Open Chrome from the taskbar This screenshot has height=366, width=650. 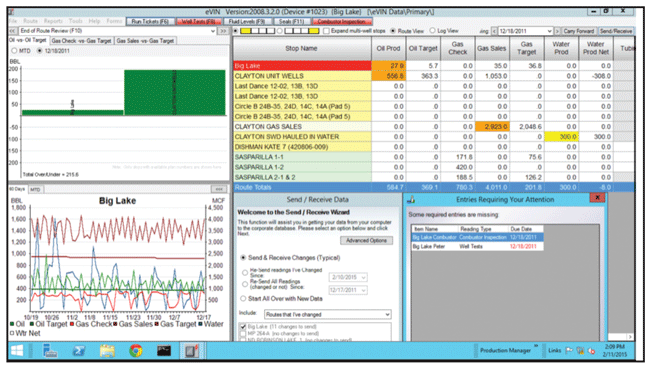136,351
